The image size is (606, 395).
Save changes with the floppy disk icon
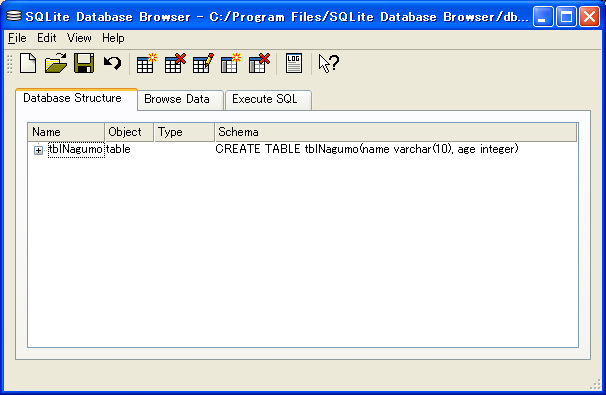click(84, 63)
